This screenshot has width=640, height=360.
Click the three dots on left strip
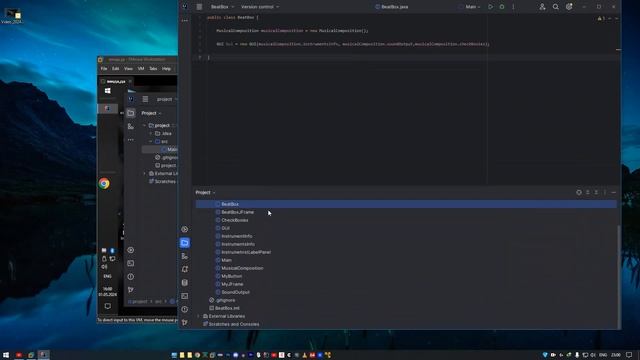[x=185, y=20]
